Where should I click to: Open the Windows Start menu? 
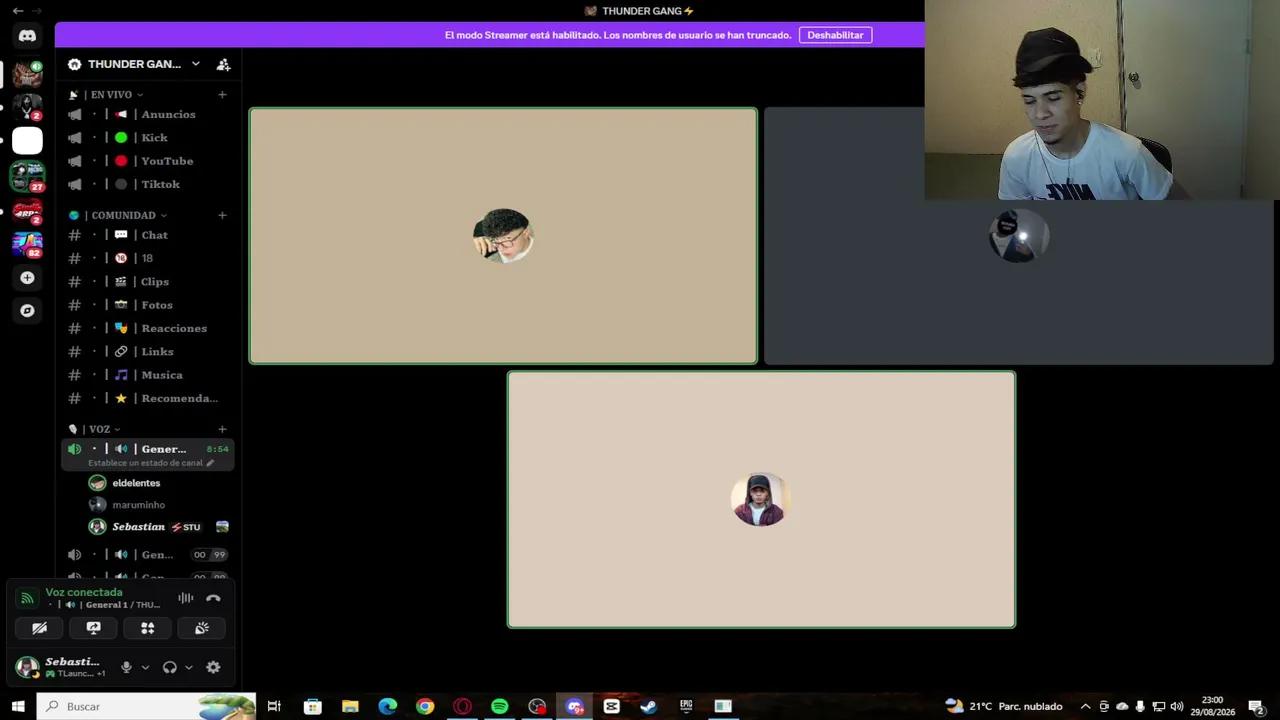[x=18, y=706]
